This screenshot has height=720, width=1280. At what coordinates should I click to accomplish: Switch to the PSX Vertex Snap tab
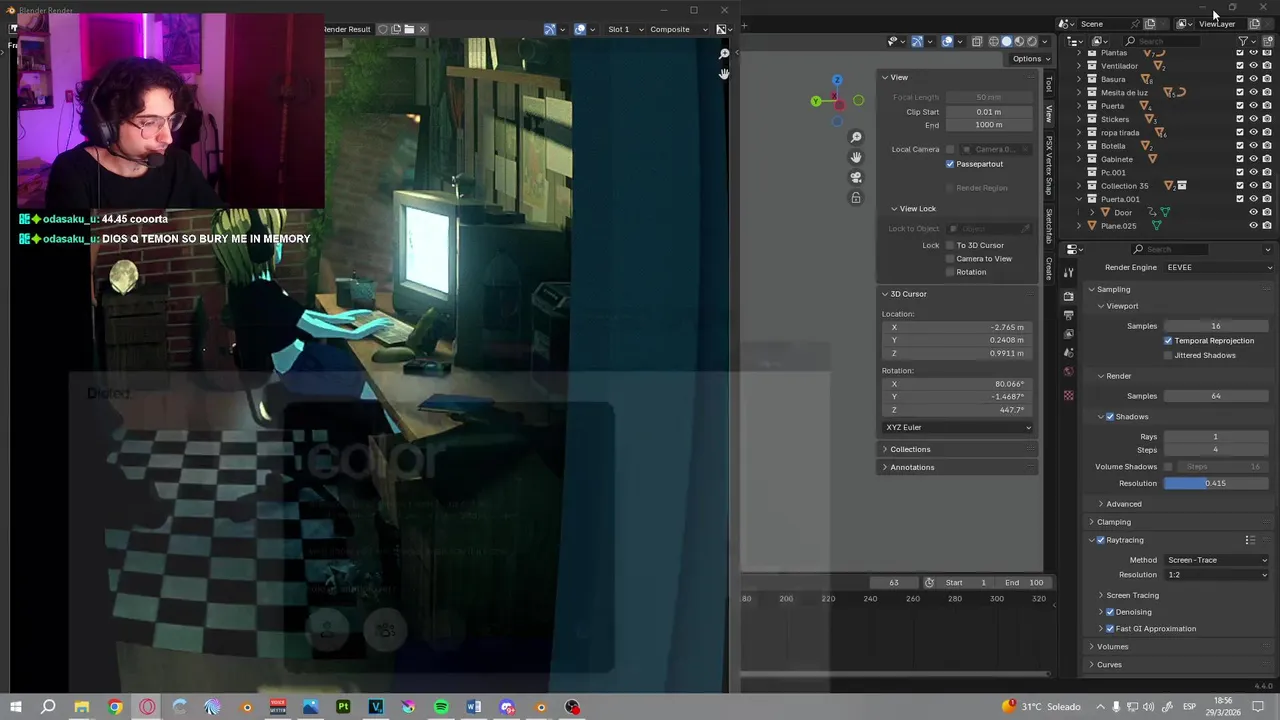pos(1049,166)
